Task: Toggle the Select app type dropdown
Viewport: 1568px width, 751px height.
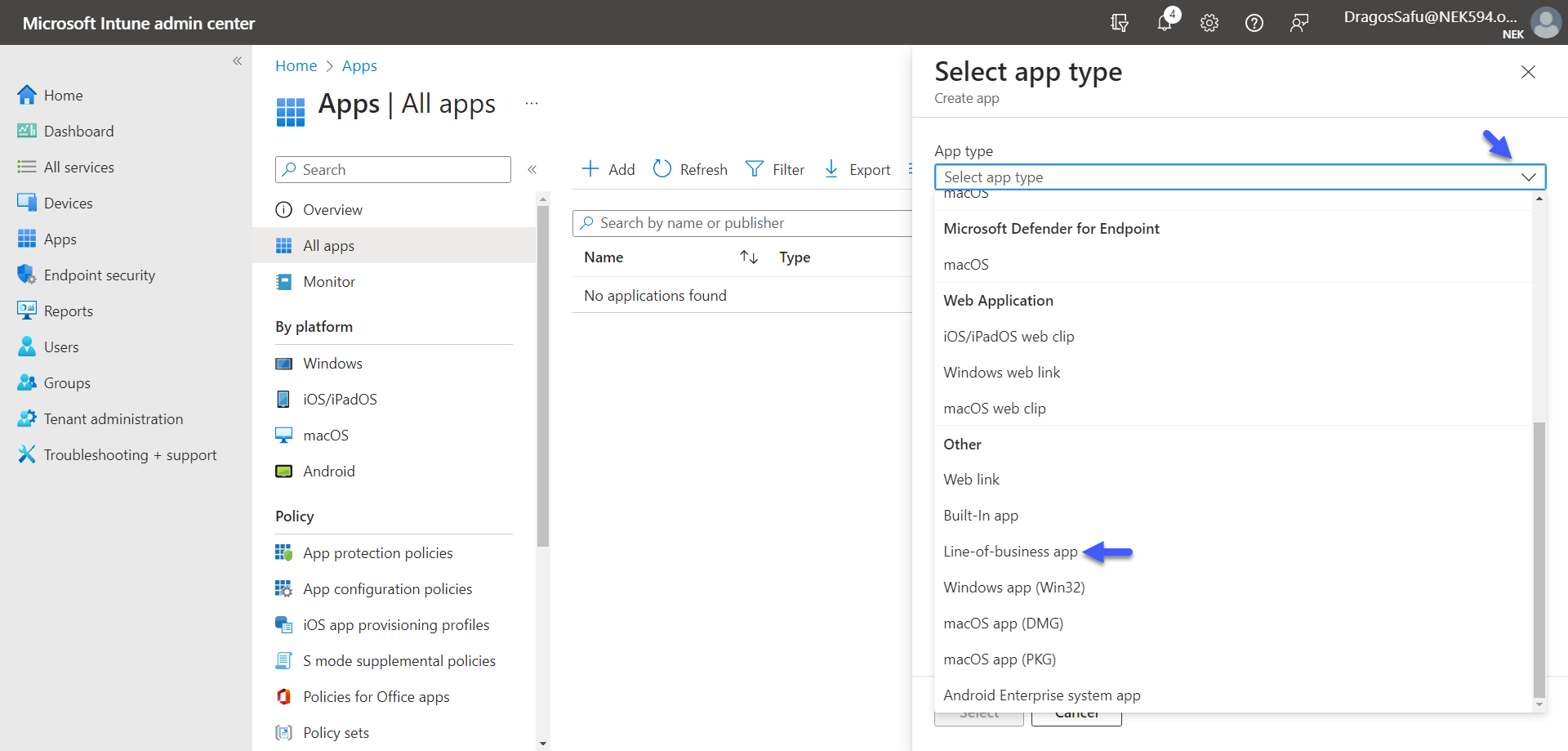Action: (1240, 177)
